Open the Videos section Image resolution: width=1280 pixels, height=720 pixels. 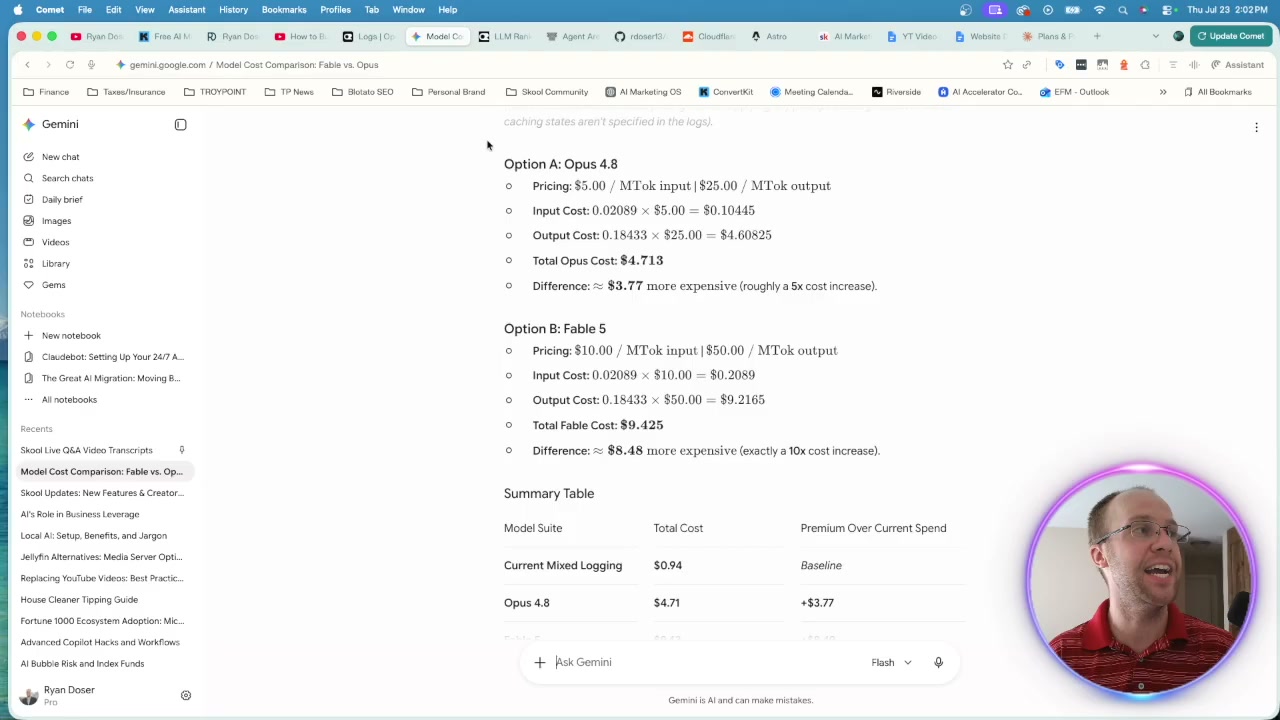55,242
